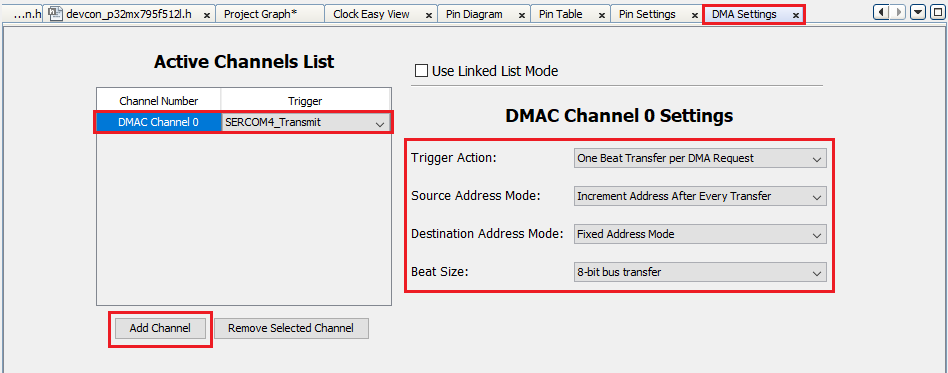948x373 pixels.
Task: Close the Pin Diagram tab
Action: click(x=521, y=16)
